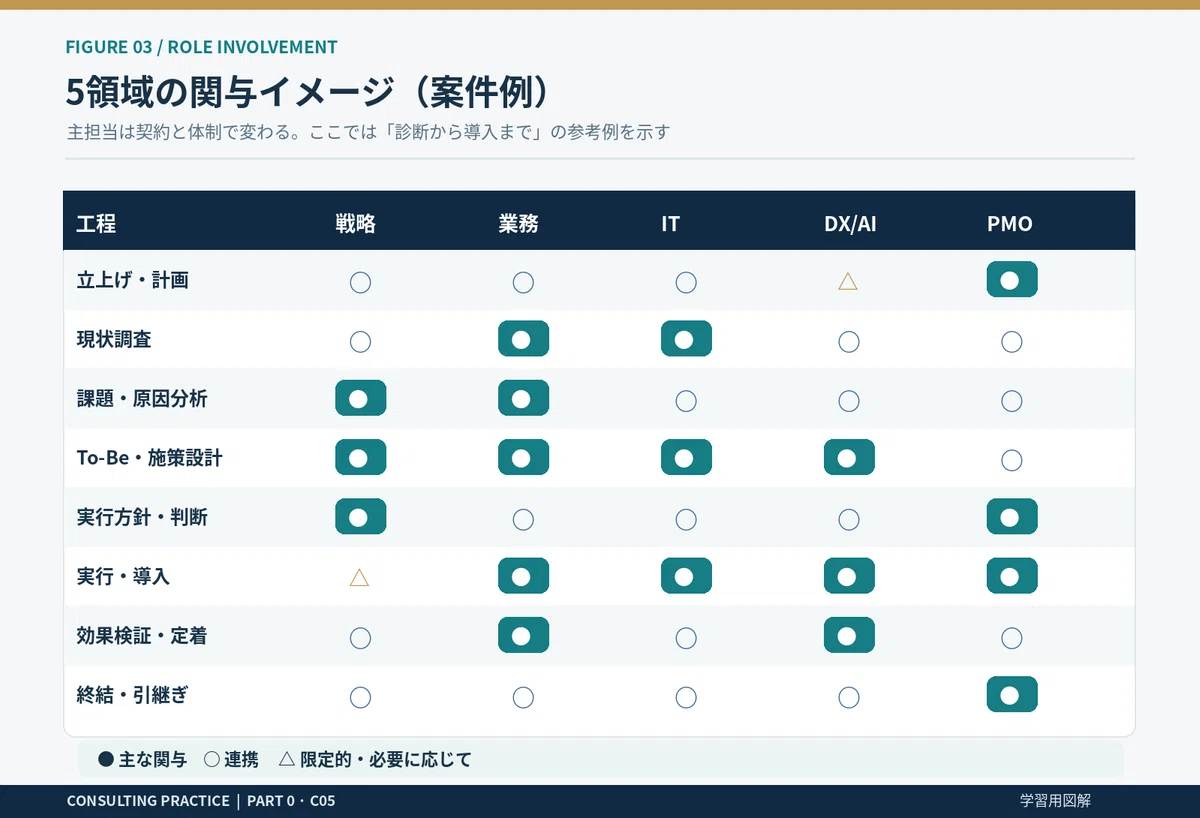
Task: Click the PMO filled marker in 立上げ・計画 row
Action: tap(1011, 280)
